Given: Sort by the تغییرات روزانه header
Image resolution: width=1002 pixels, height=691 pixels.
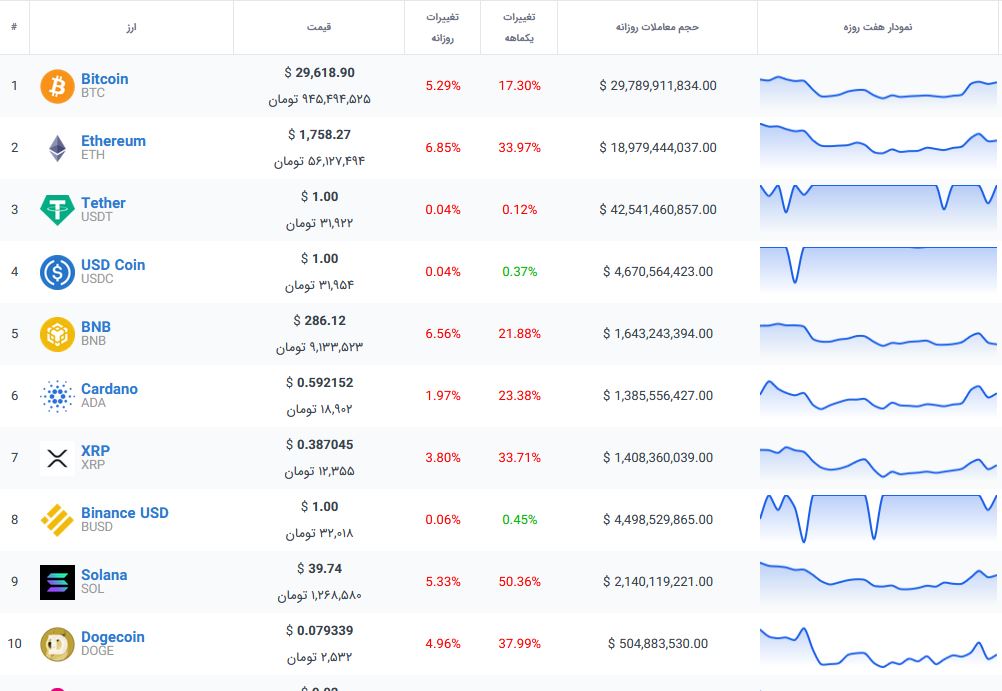Looking at the screenshot, I should (442, 27).
